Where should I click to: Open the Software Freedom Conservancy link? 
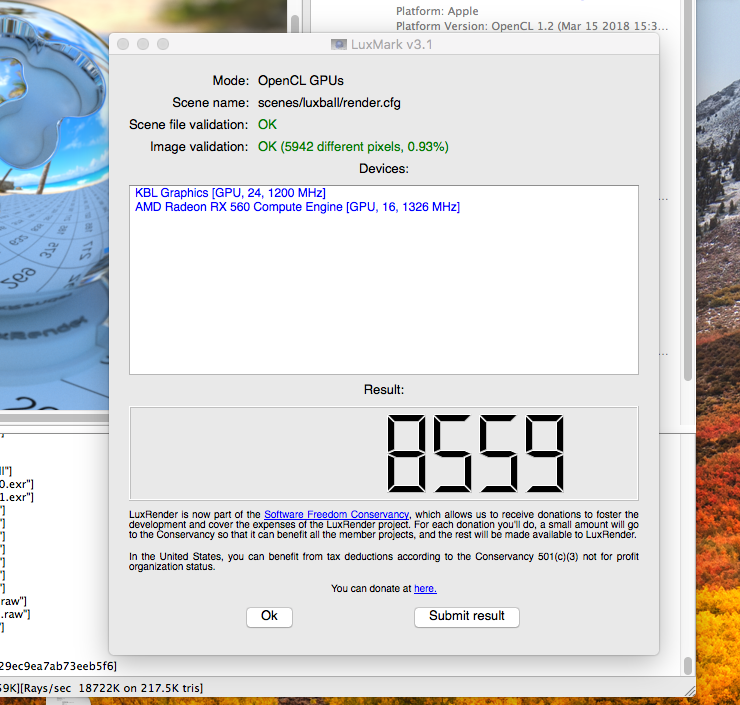[x=336, y=514]
